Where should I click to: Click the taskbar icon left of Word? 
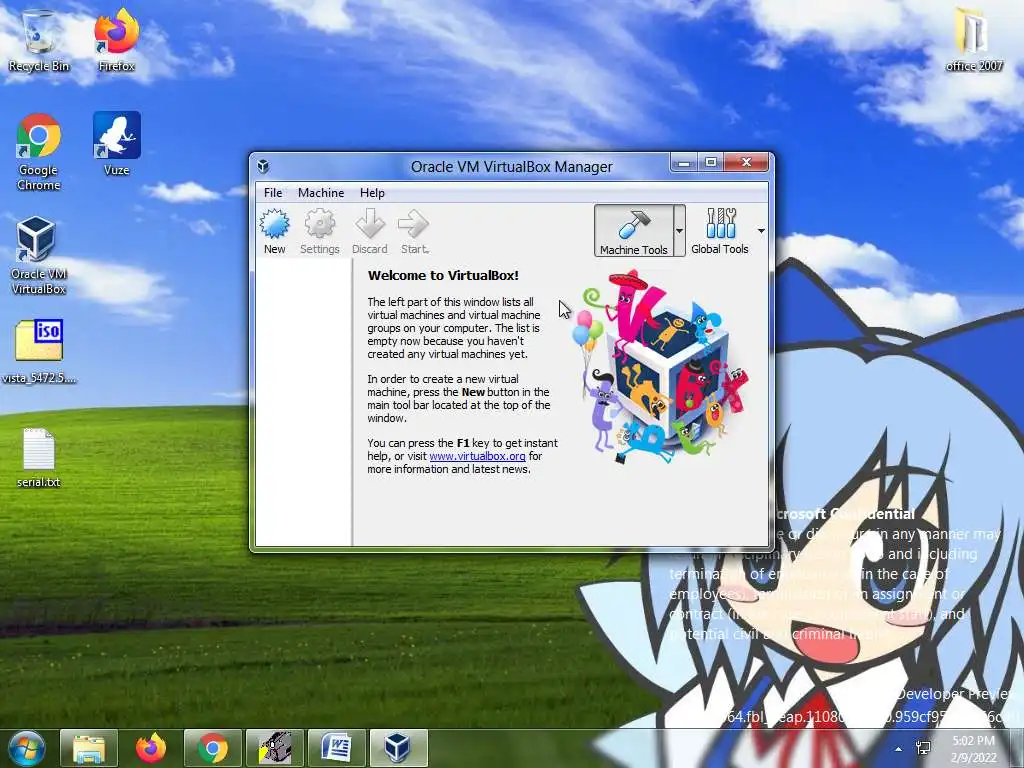[x=275, y=748]
